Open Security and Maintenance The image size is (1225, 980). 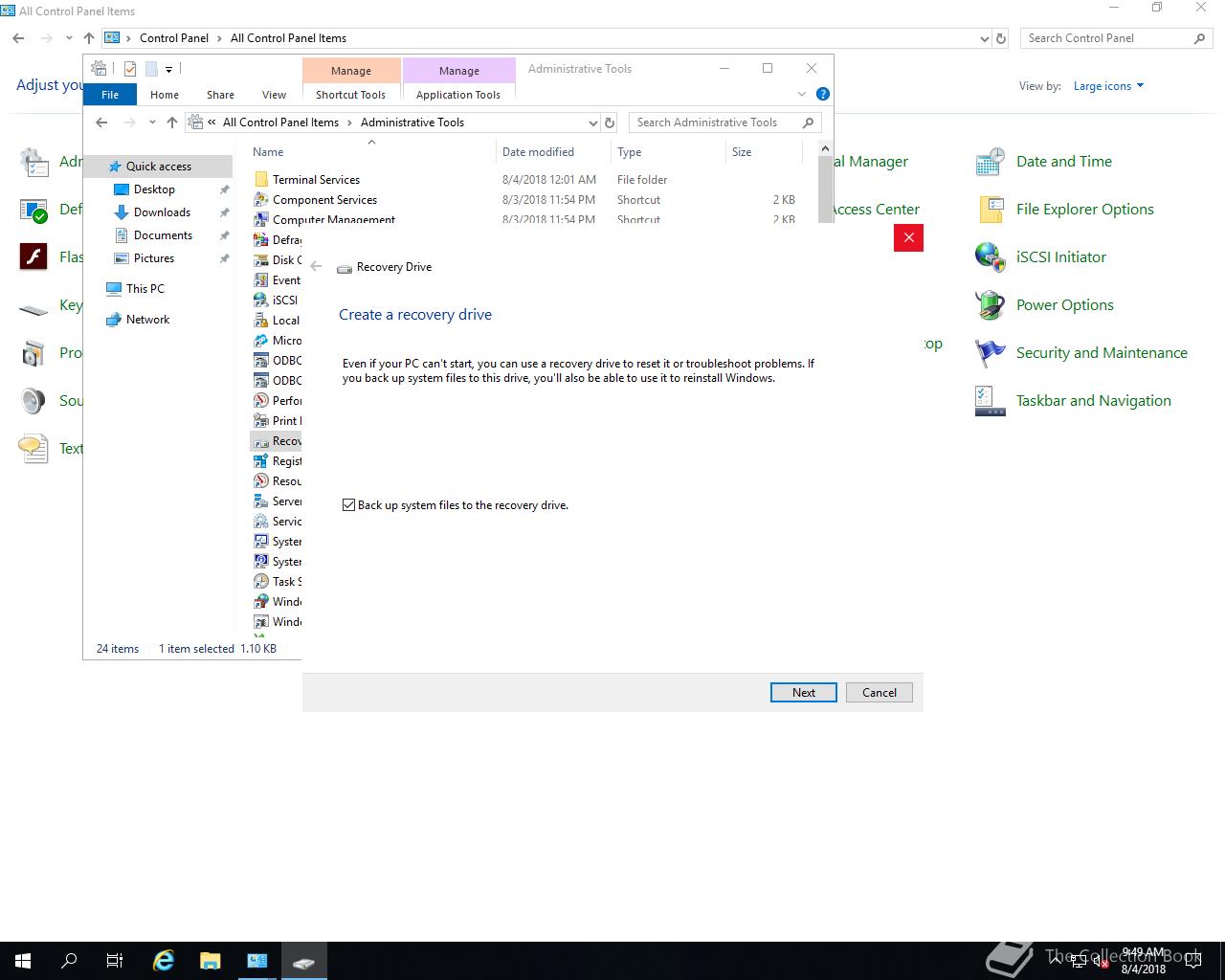[x=1102, y=353]
